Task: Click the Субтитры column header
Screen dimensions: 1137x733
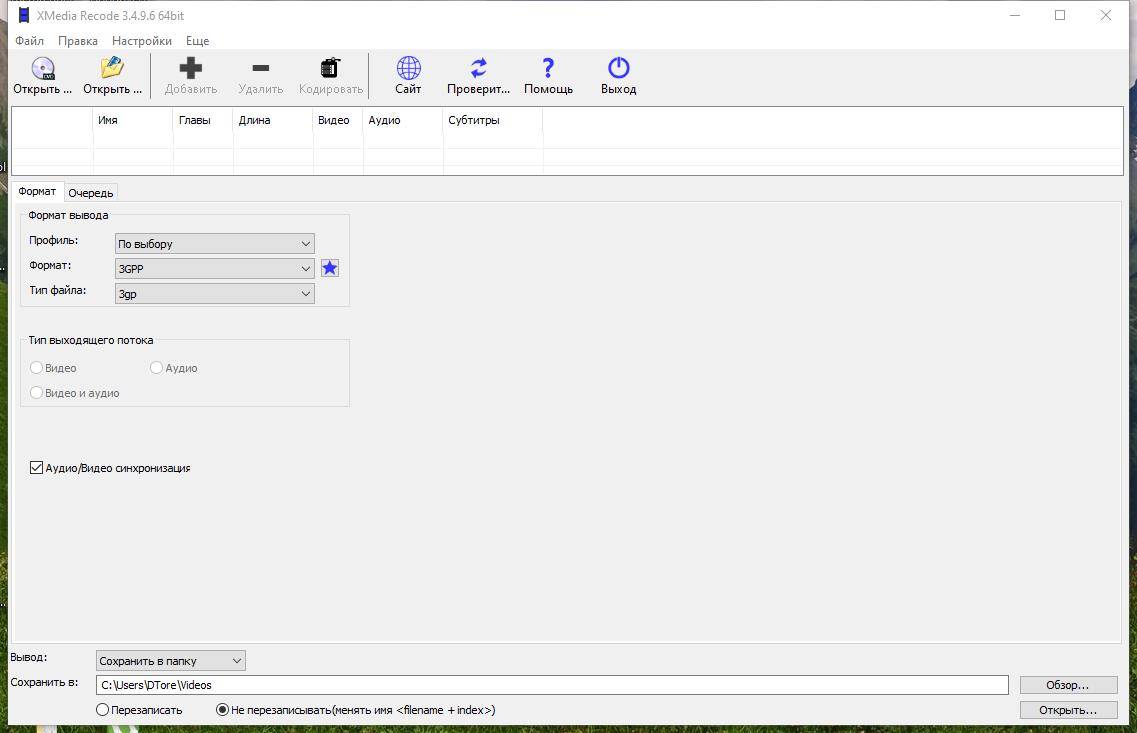Action: pyautogui.click(x=492, y=120)
